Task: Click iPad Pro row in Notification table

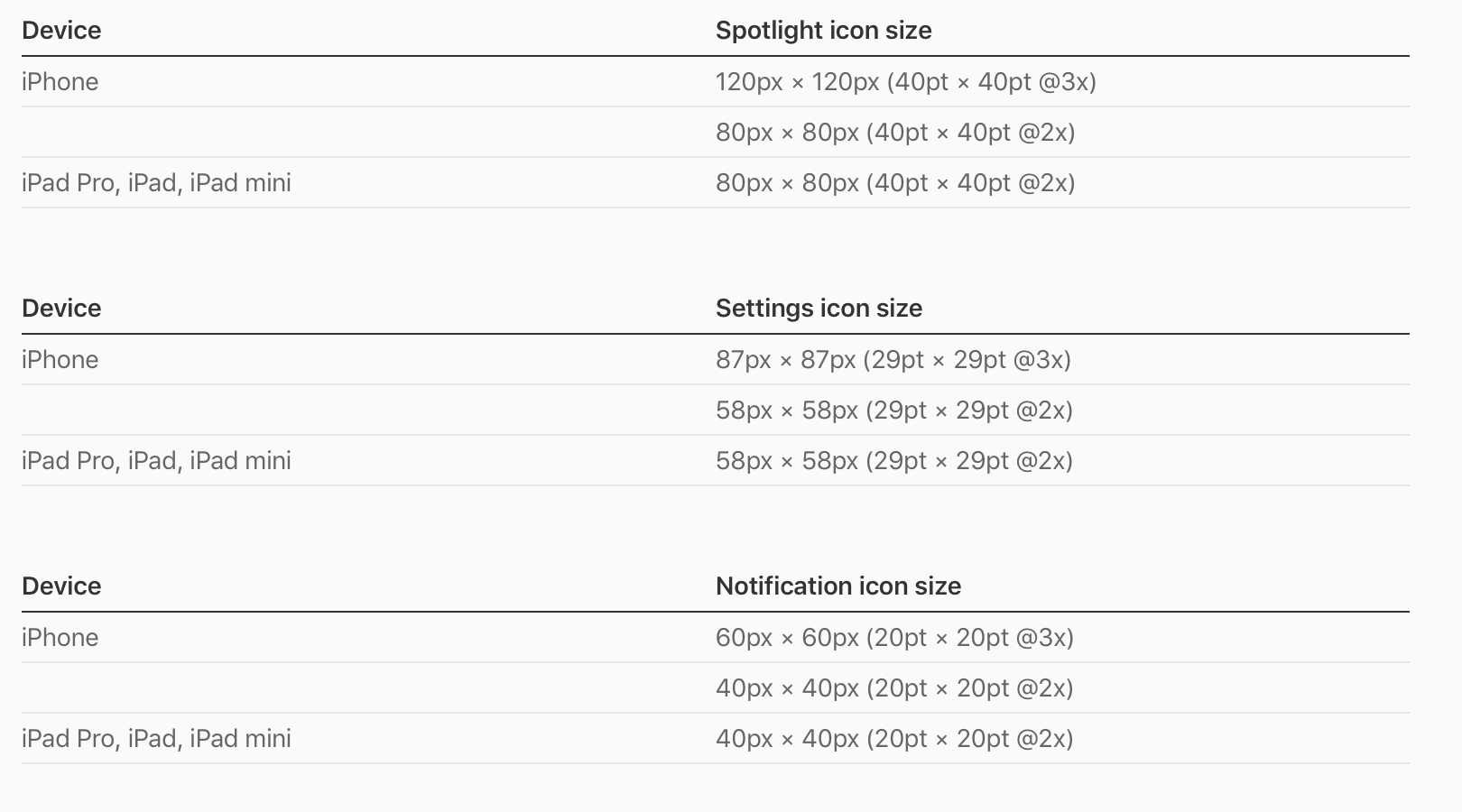Action: pos(156,739)
